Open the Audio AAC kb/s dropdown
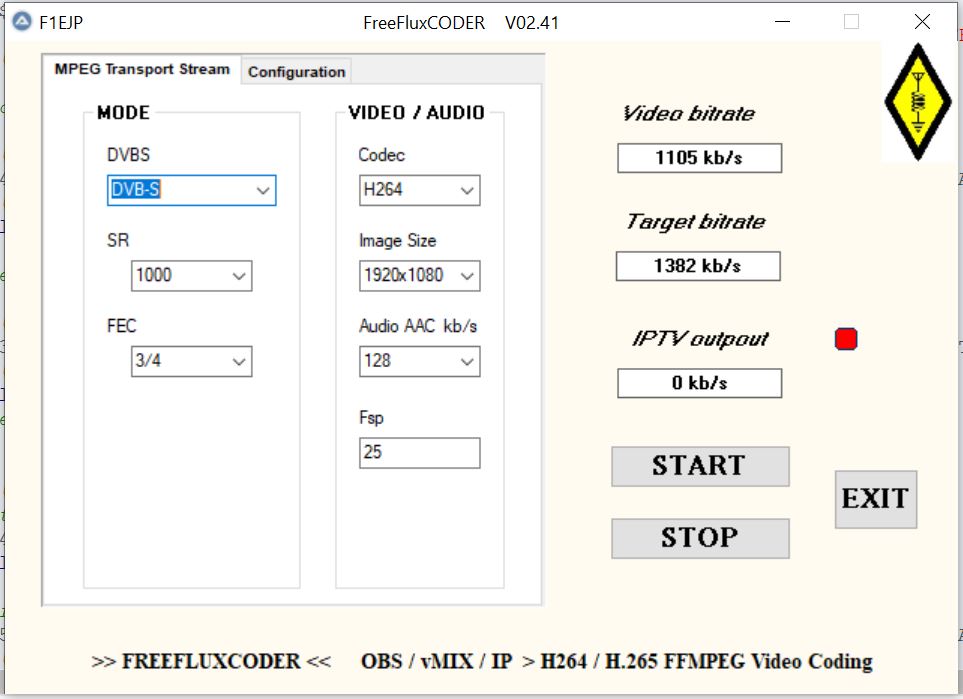 tap(419, 361)
